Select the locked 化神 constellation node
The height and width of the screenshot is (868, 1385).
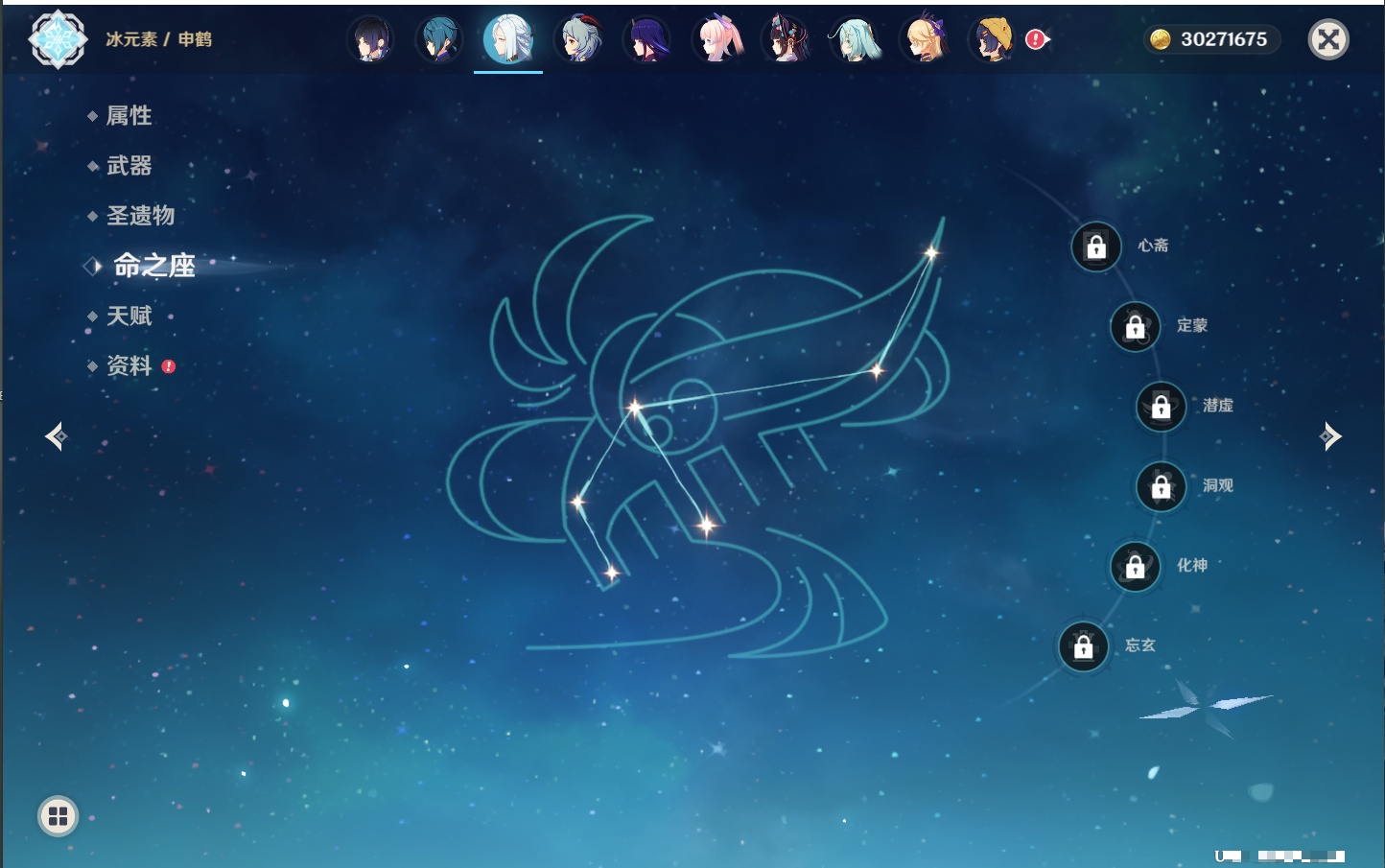[1135, 567]
